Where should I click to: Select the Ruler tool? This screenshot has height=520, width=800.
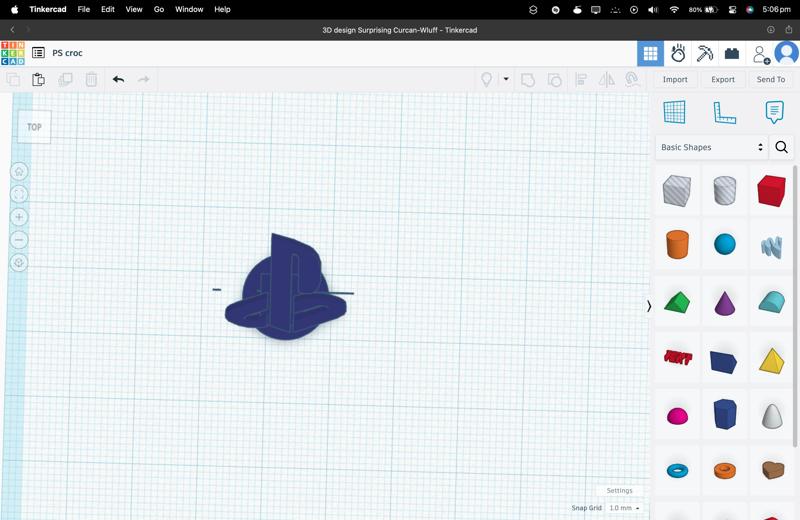pyautogui.click(x=724, y=113)
